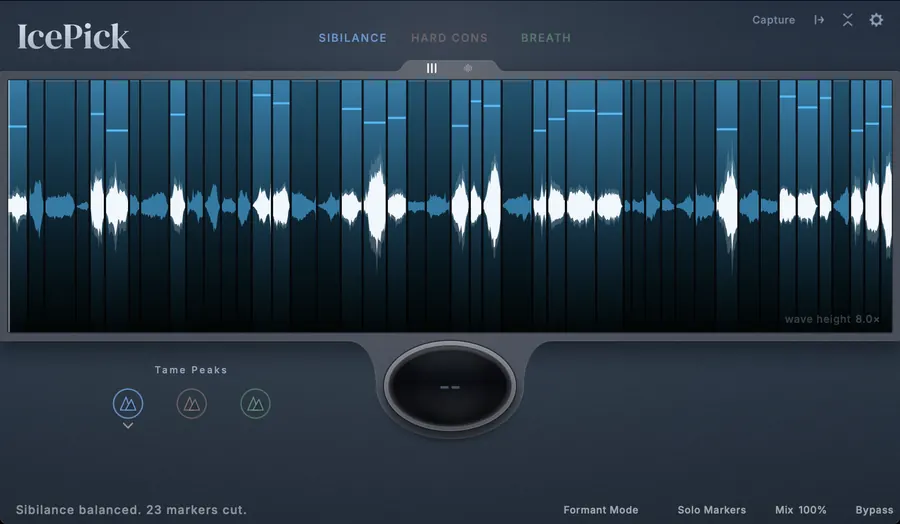Click the wave height 8.0× label
Screen dimensions: 900x524
(832, 319)
